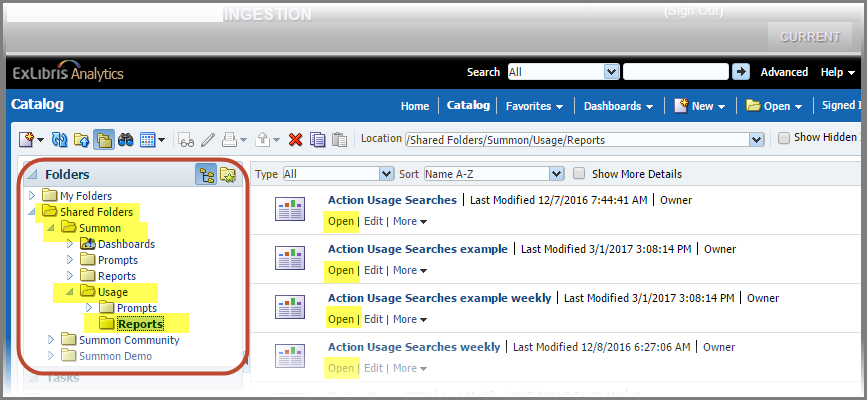This screenshot has width=867, height=400.
Task: Expand the Summon Demo folder node
Action: (x=51, y=356)
